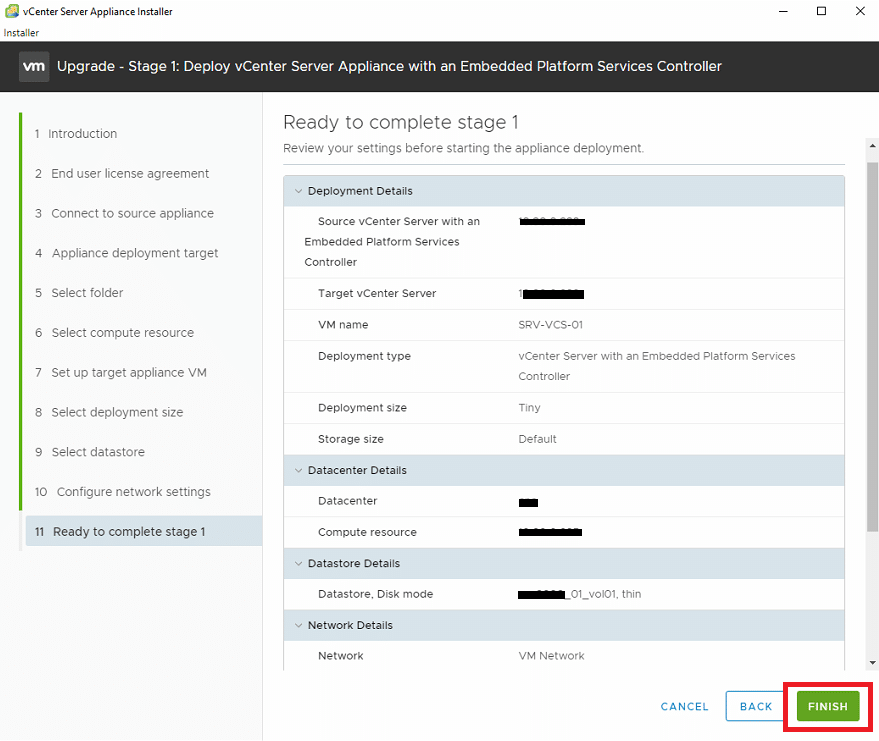The height and width of the screenshot is (741, 879).
Task: Click the Compute resource label
Action: [x=367, y=532]
